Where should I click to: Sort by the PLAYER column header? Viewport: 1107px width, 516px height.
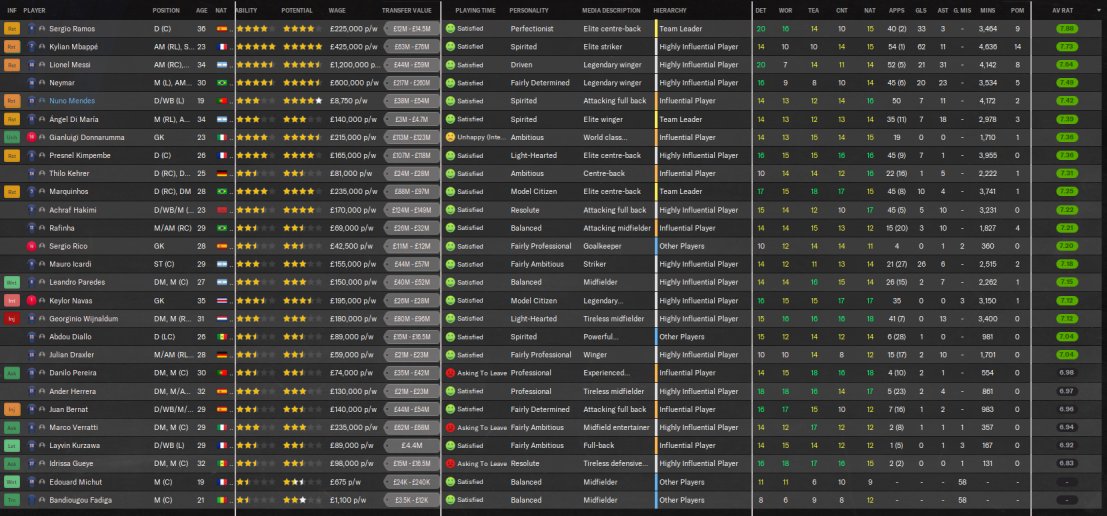[x=35, y=11]
